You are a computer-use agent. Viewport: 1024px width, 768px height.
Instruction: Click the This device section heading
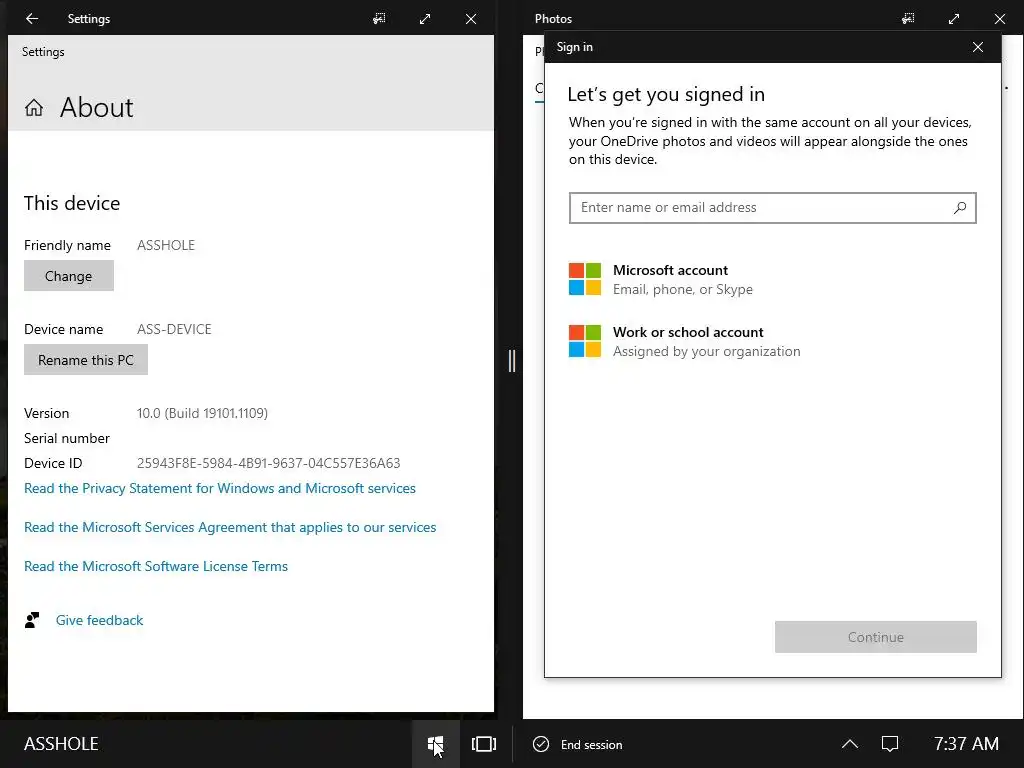(x=72, y=203)
